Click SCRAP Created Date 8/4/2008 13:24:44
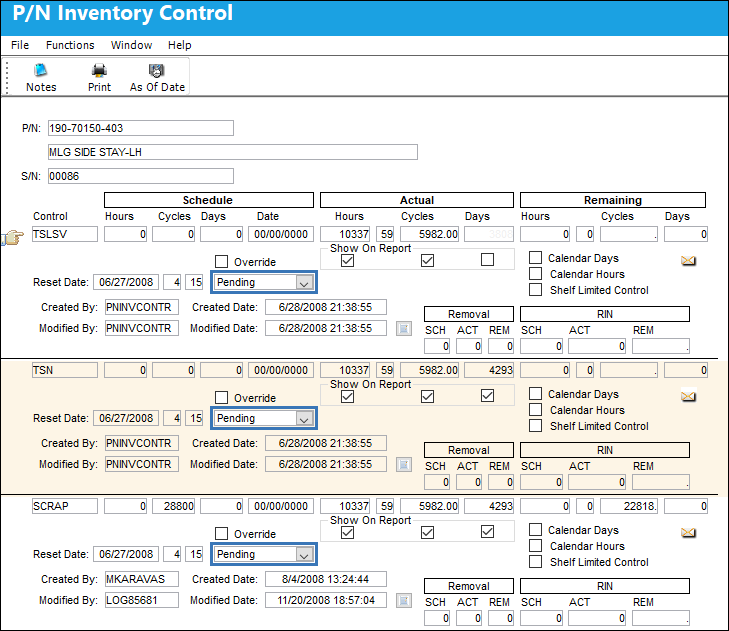Image resolution: width=729 pixels, height=631 pixels. pyautogui.click(x=326, y=579)
